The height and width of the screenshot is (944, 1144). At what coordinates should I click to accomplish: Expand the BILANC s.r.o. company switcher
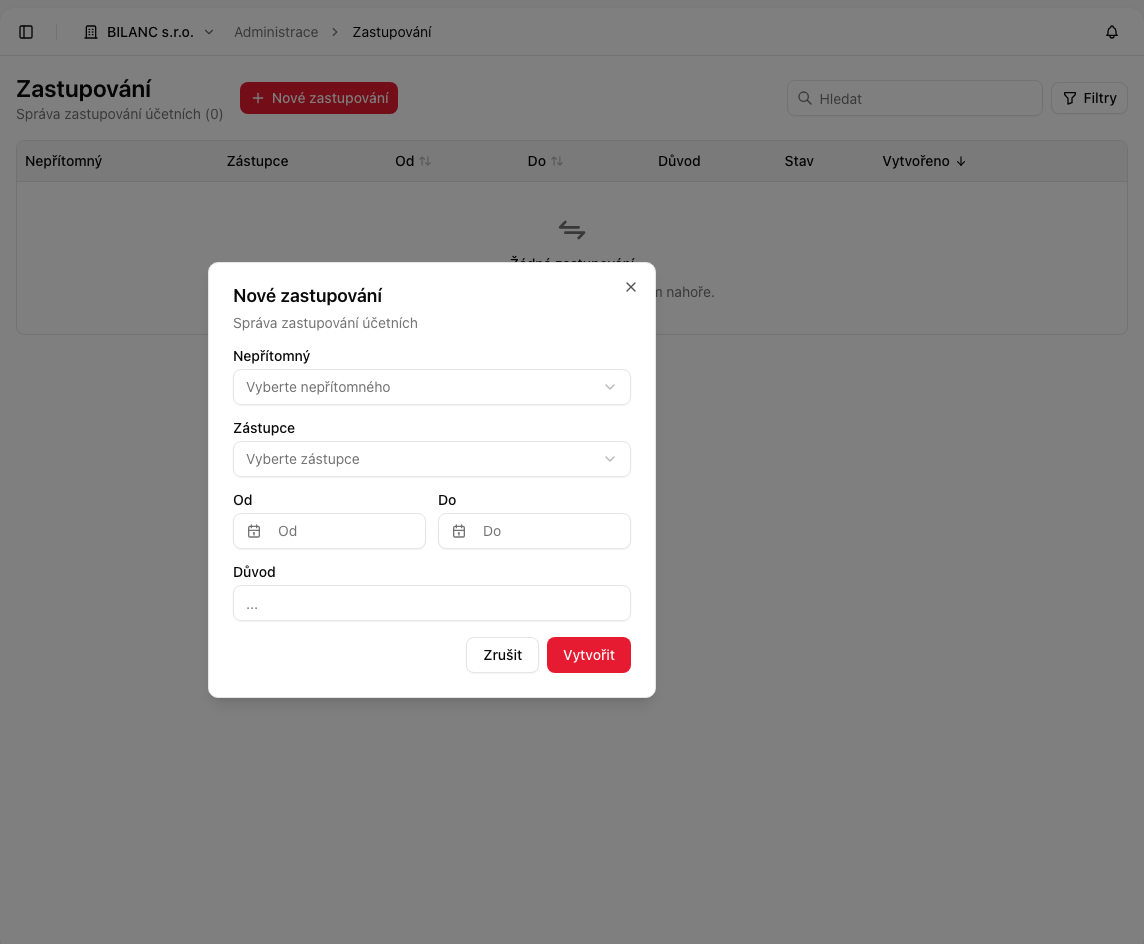(x=150, y=32)
